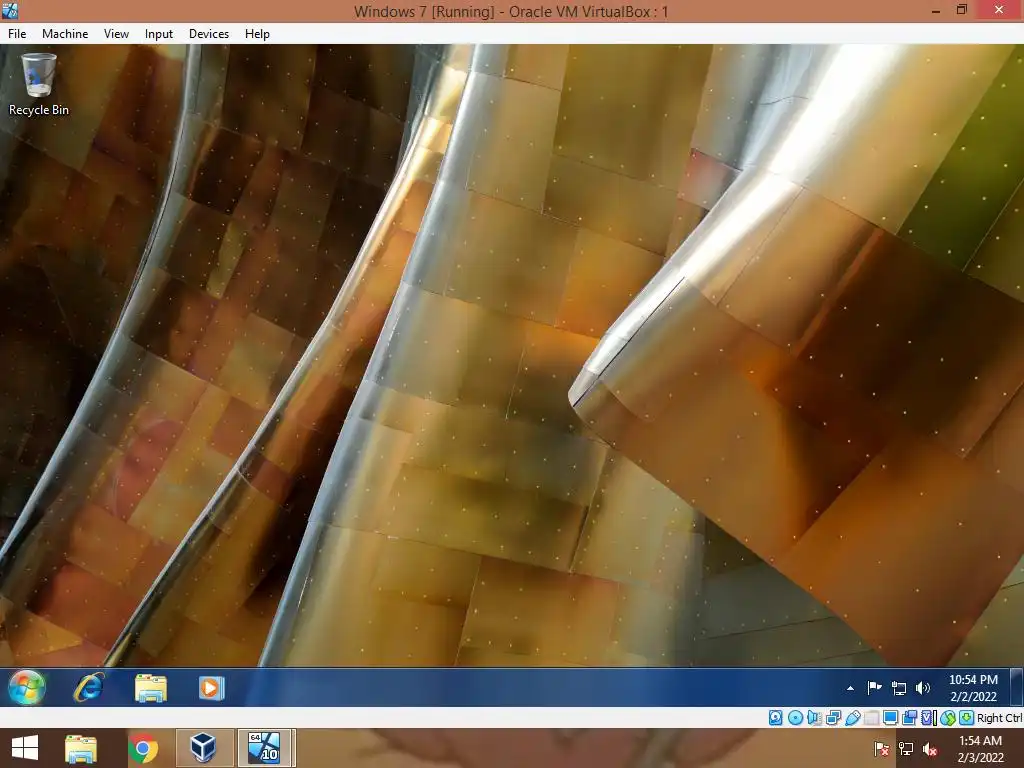The height and width of the screenshot is (768, 1024).
Task: Open Action Center flag in guest tray
Action: pyautogui.click(x=874, y=688)
